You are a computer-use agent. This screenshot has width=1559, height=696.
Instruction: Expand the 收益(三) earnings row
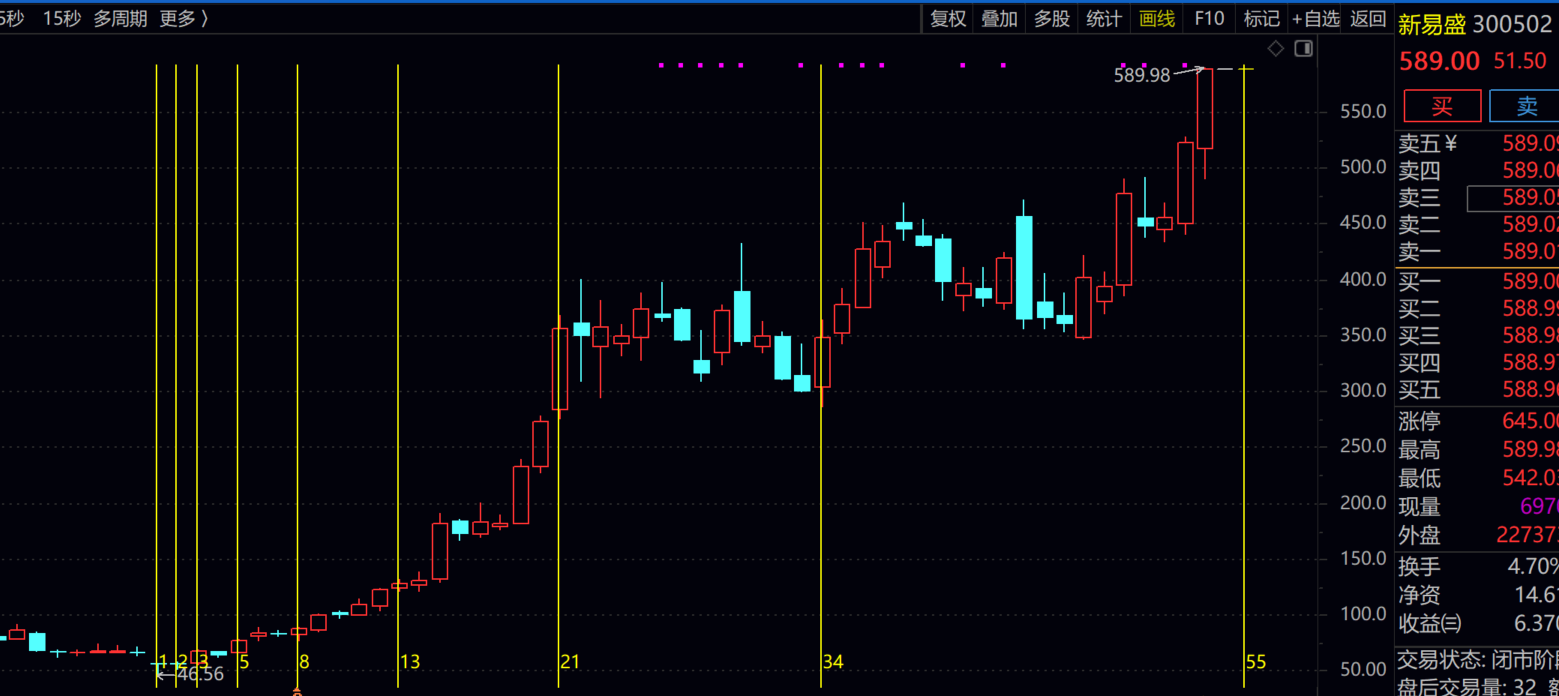click(1430, 623)
